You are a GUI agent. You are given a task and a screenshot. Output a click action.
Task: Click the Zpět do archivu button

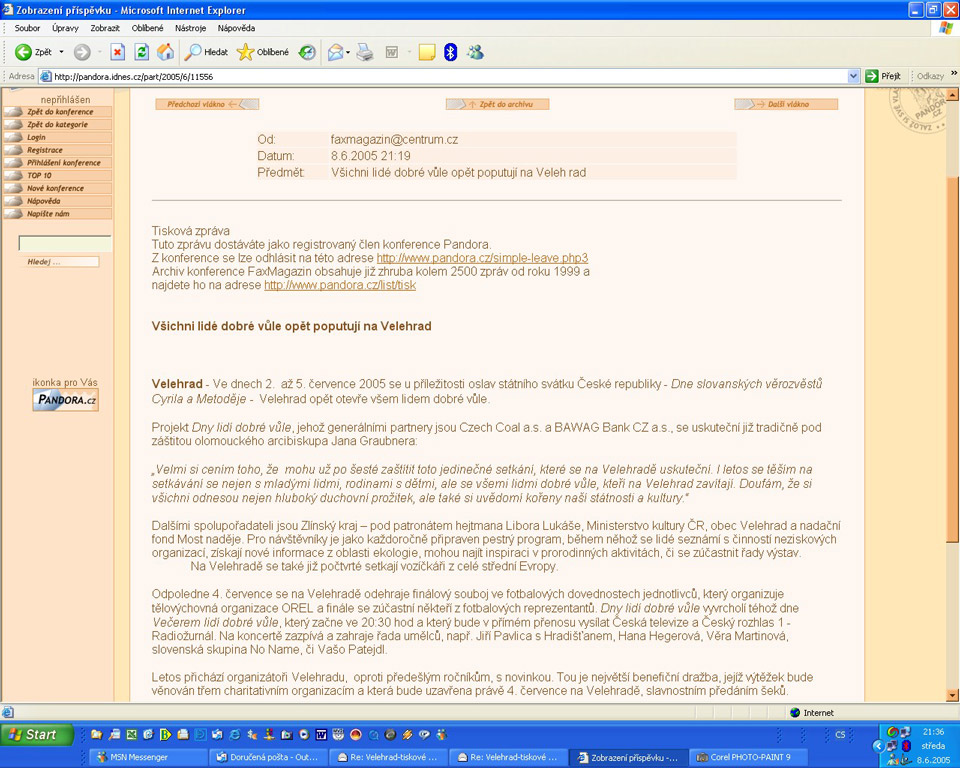click(x=497, y=104)
